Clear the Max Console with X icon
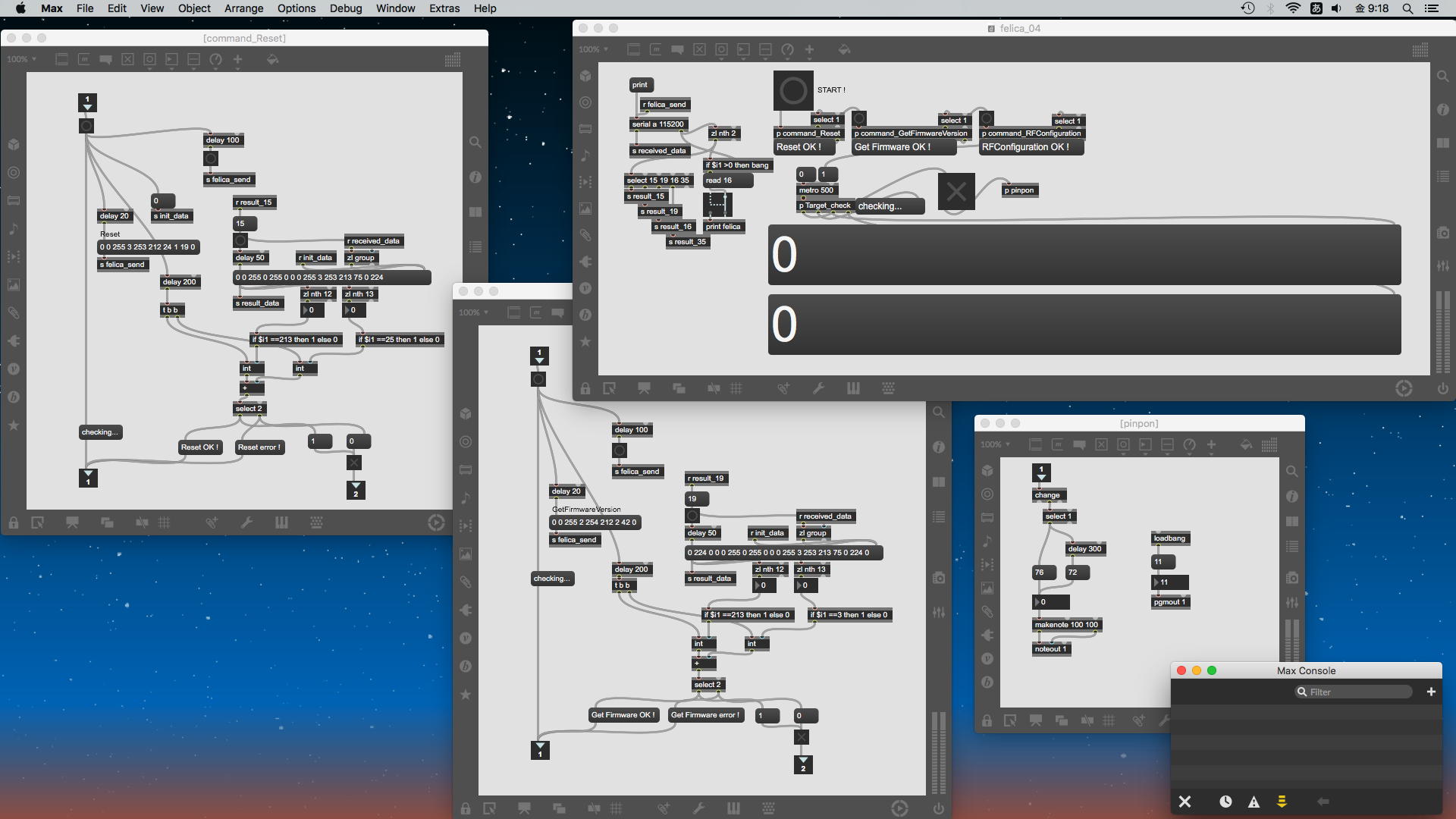Viewport: 1456px width, 819px height. pos(1185,802)
